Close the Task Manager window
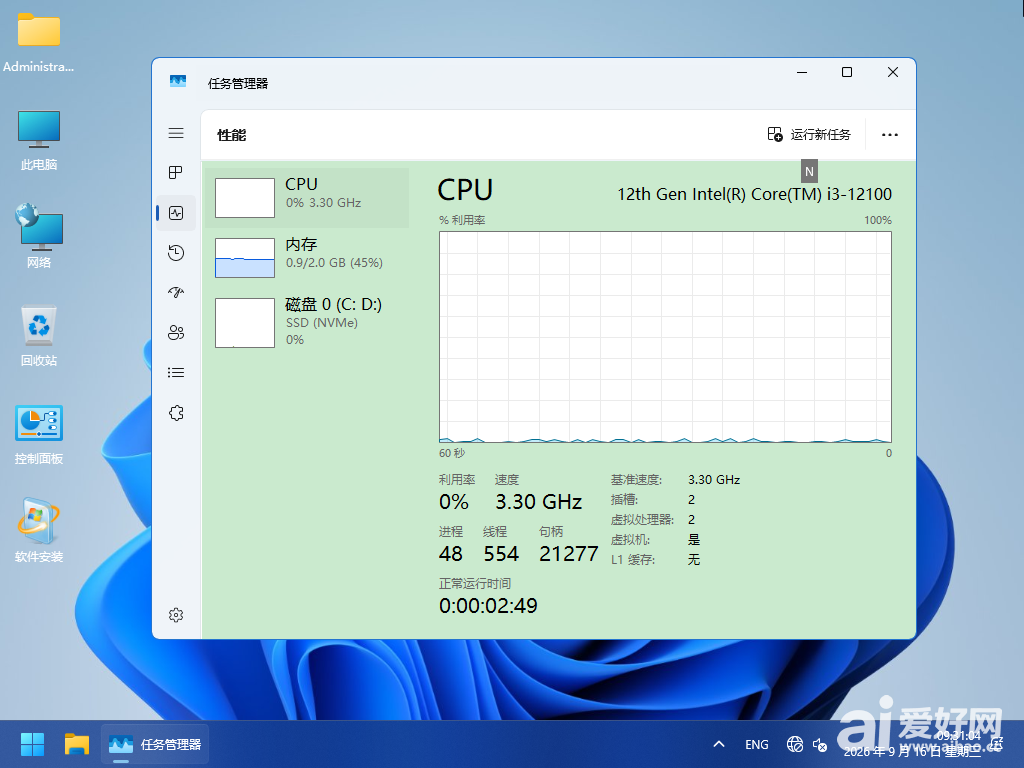This screenshot has height=768, width=1024. pos(893,72)
